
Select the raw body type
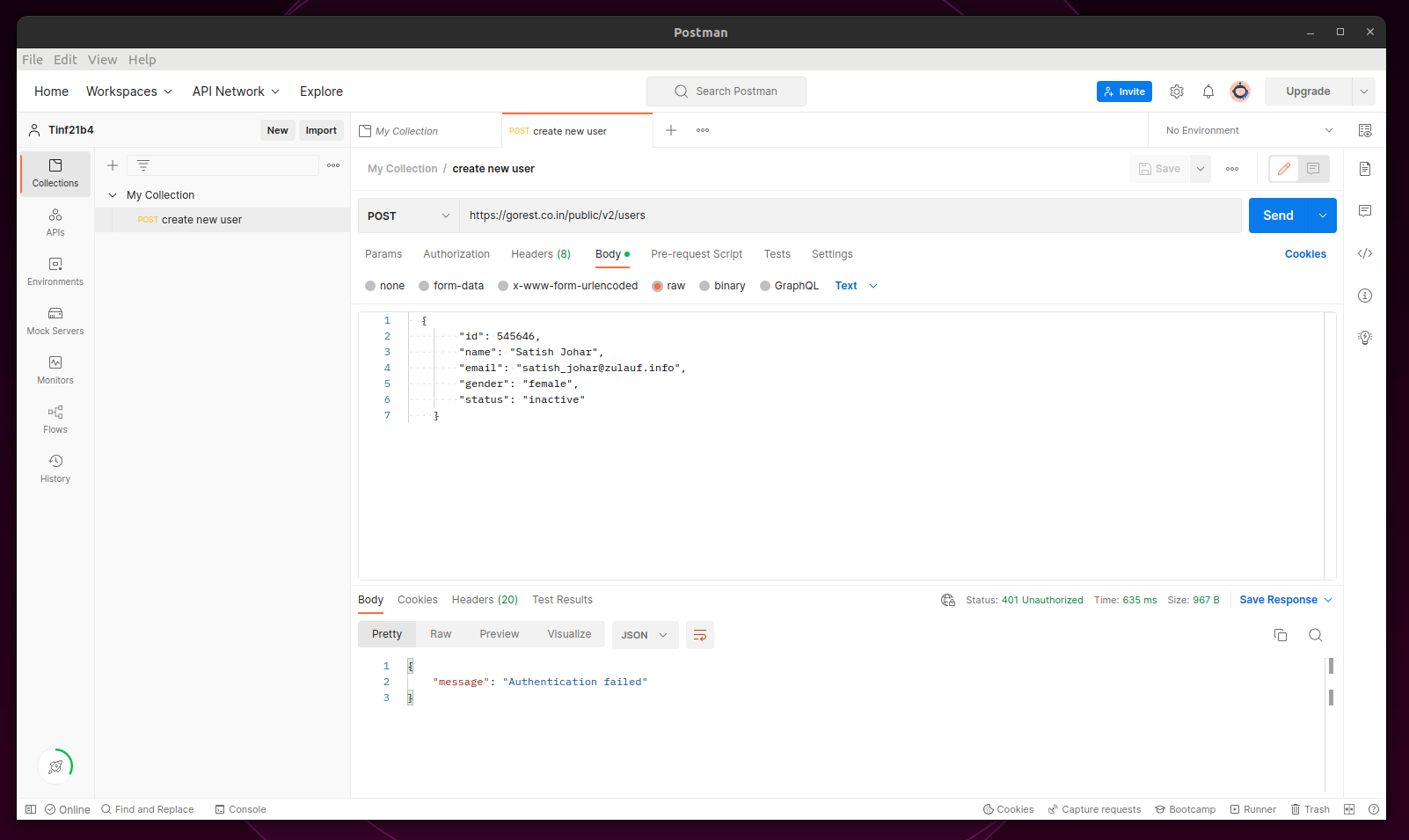tap(668, 286)
